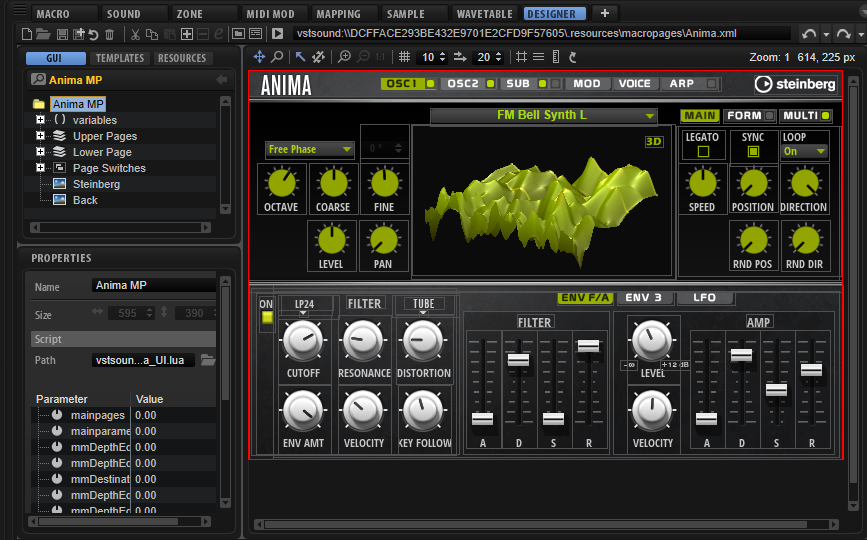Click the revert arrow icon in the file toolbar
Screen dimensions: 867x540
(93, 35)
